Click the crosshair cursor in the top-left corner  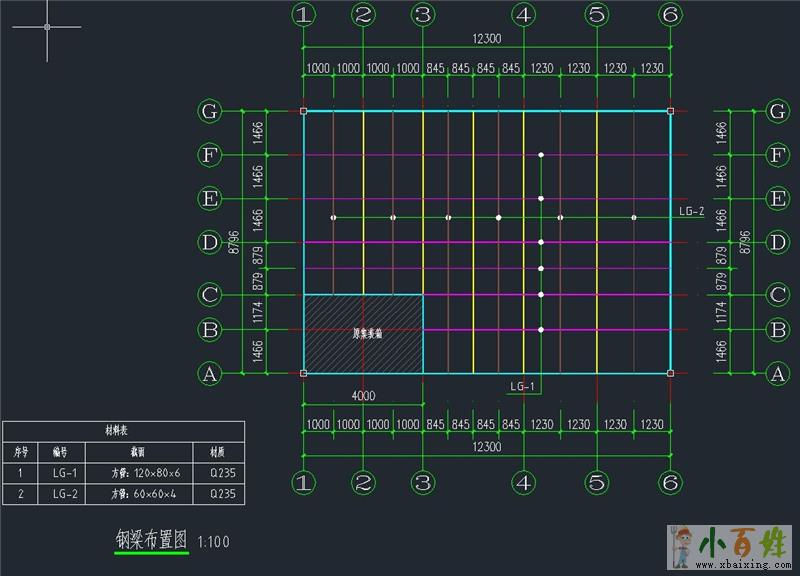click(47, 27)
